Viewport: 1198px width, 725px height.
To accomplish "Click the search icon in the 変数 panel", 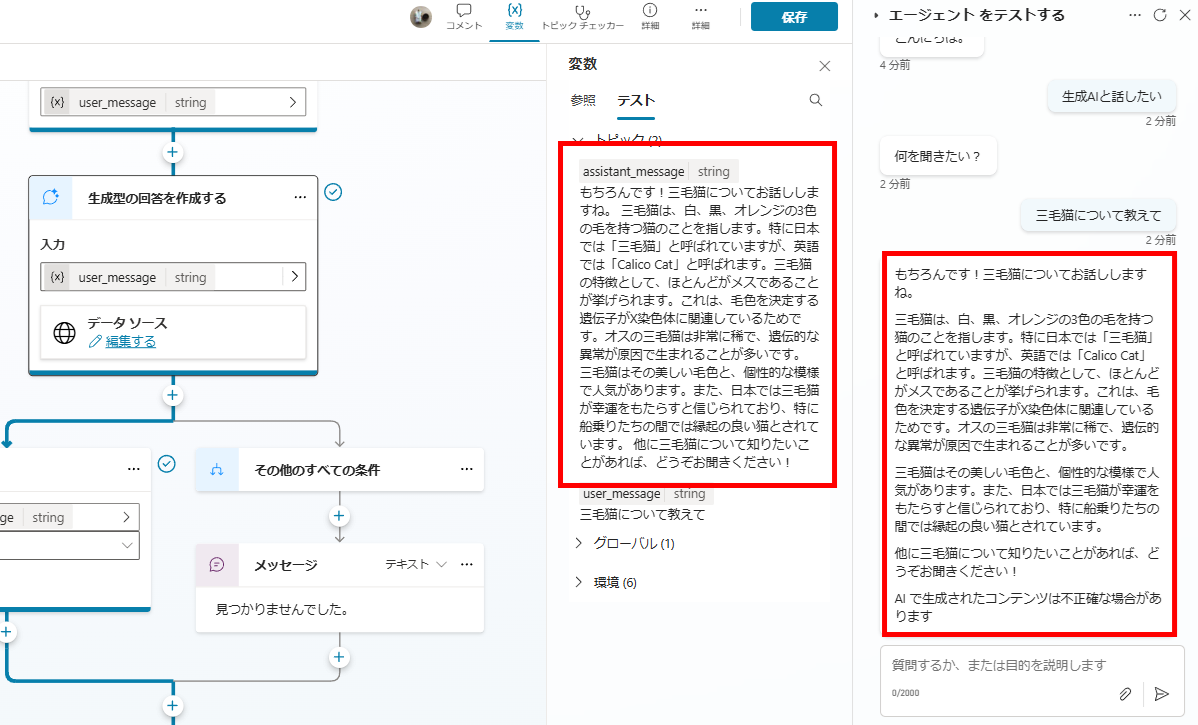I will pos(816,100).
